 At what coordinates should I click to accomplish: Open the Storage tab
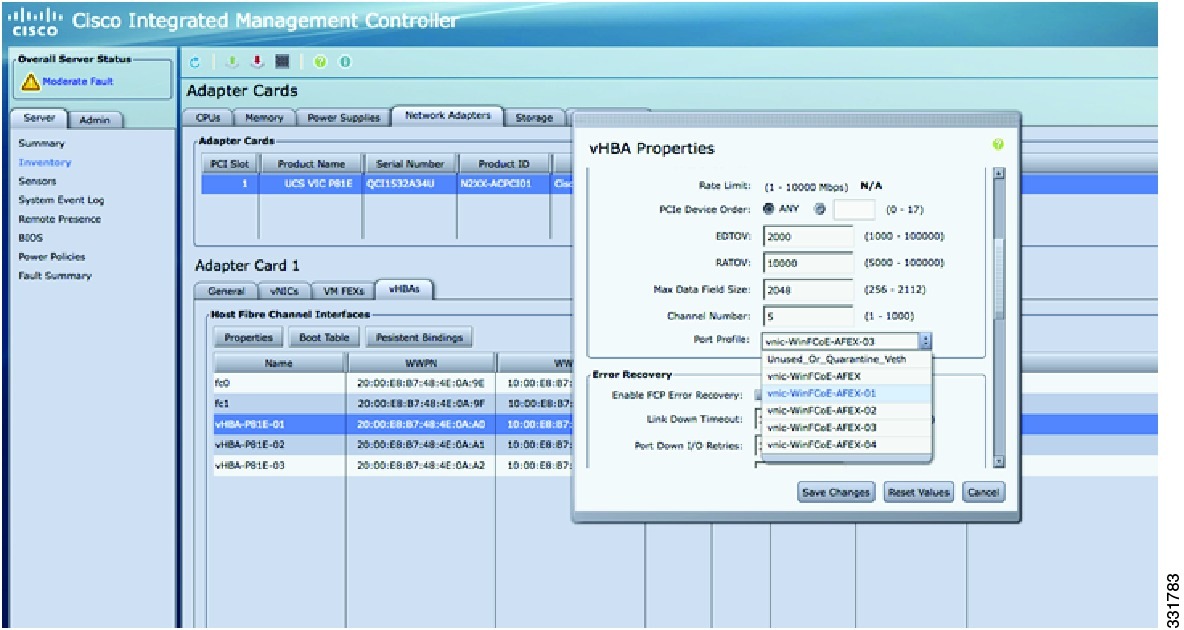[534, 118]
